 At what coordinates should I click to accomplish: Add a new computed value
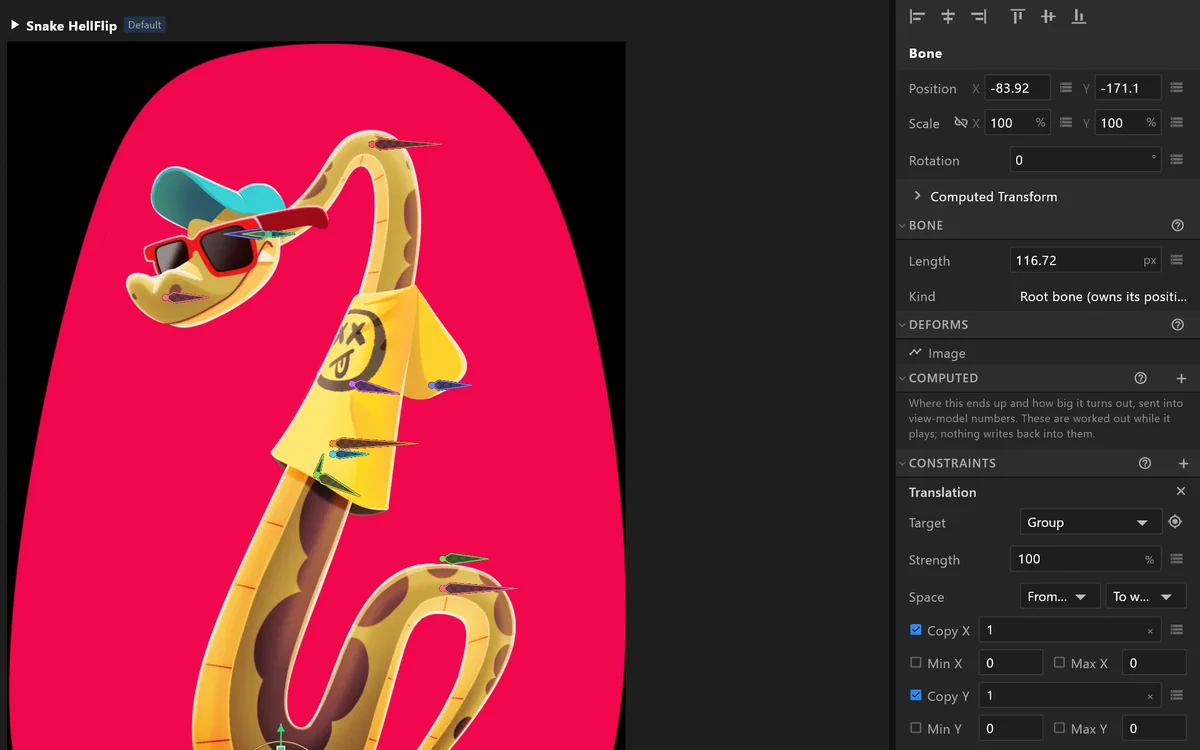coord(1181,378)
